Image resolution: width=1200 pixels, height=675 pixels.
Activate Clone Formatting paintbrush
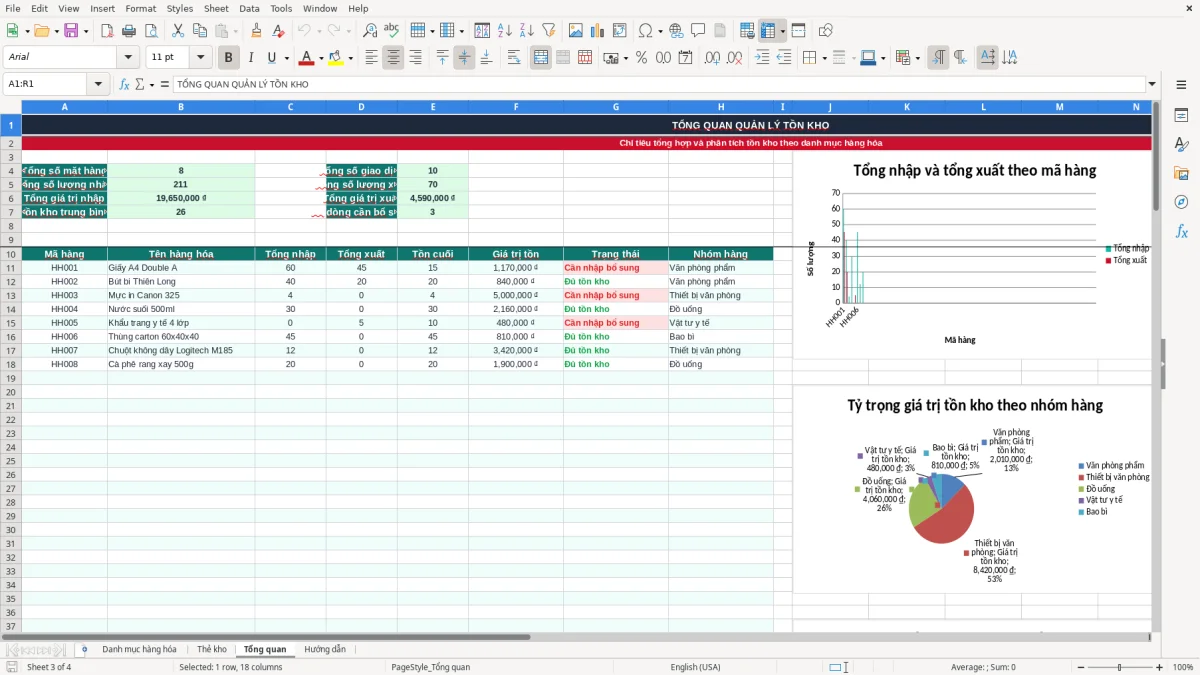tap(256, 31)
